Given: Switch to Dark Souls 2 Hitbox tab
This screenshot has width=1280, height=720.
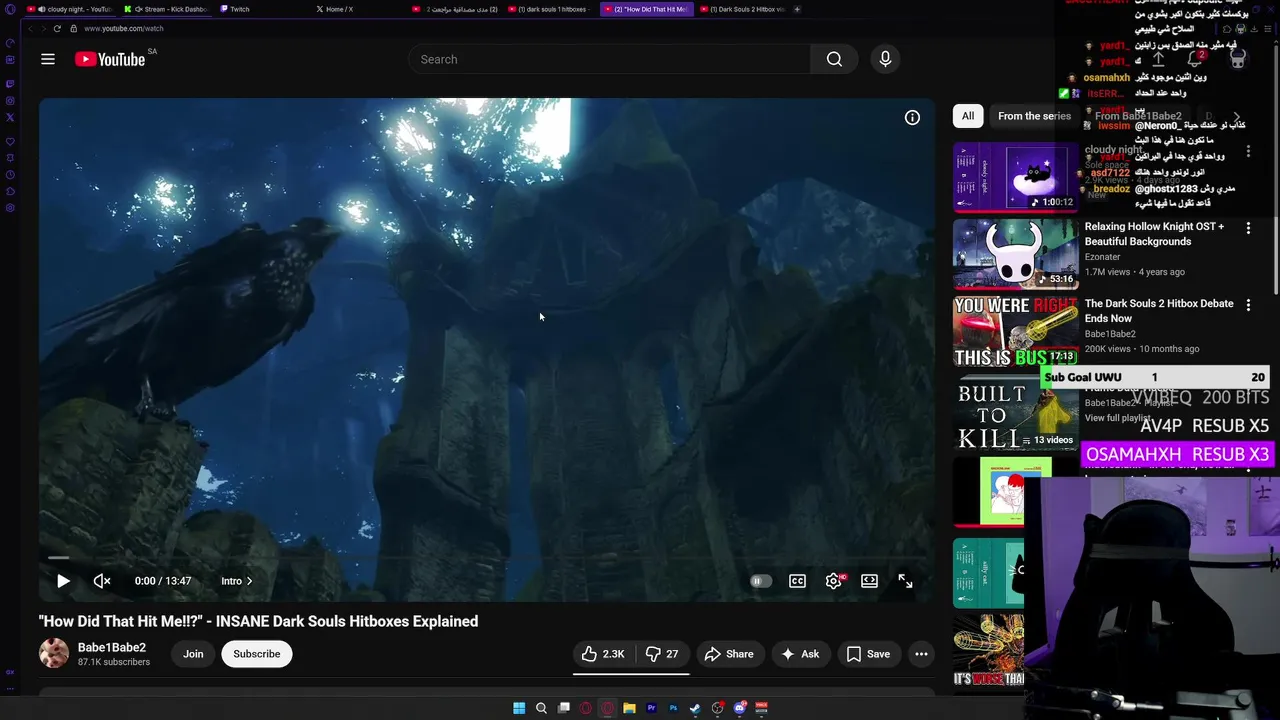Looking at the screenshot, I should click(742, 9).
